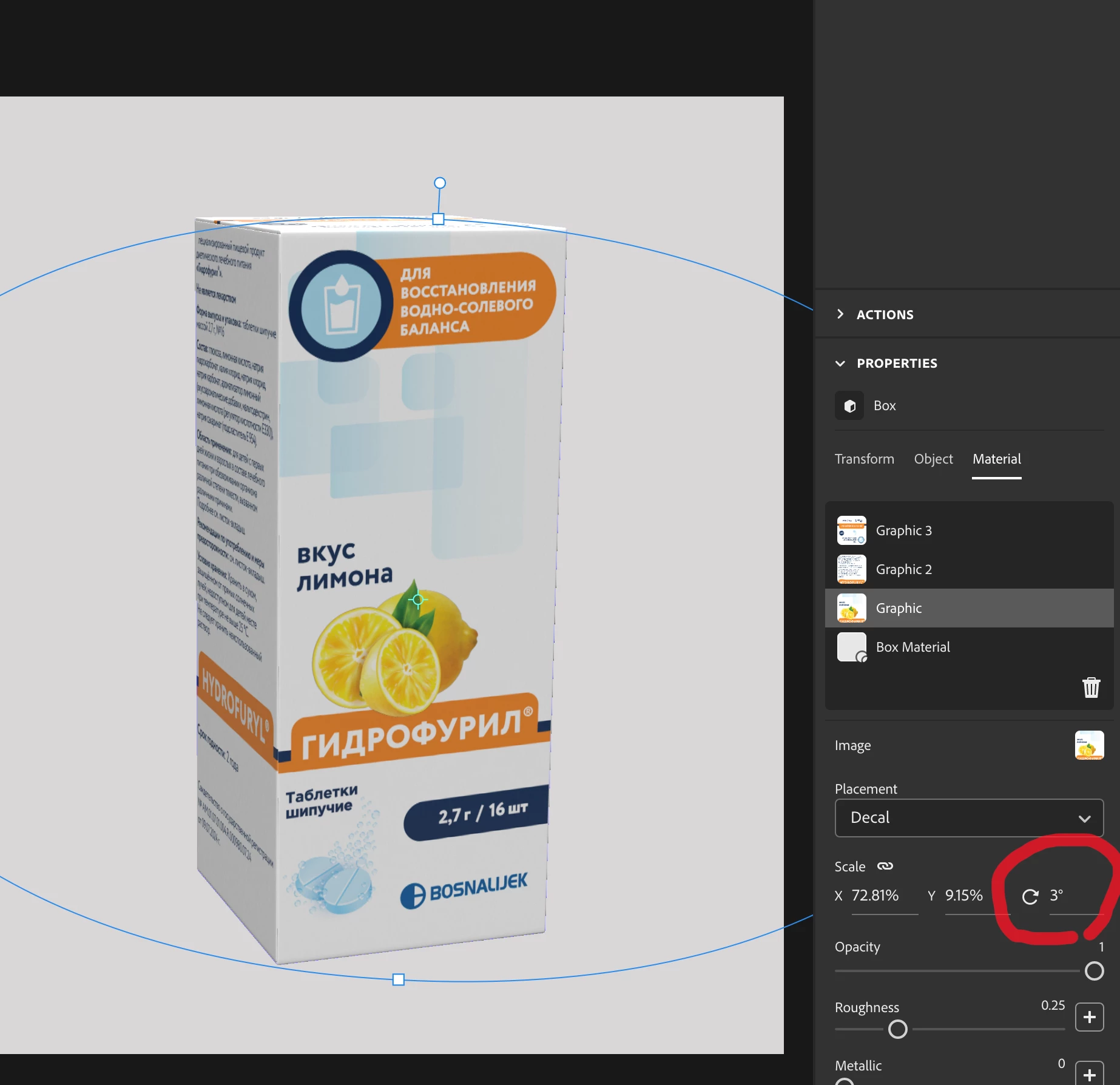Click the Placement label

[866, 789]
